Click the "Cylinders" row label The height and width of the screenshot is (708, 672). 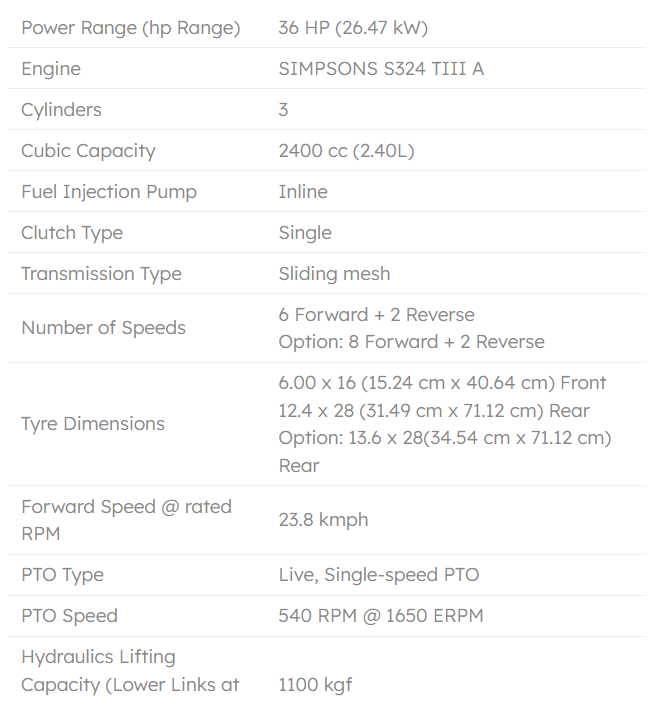61,110
